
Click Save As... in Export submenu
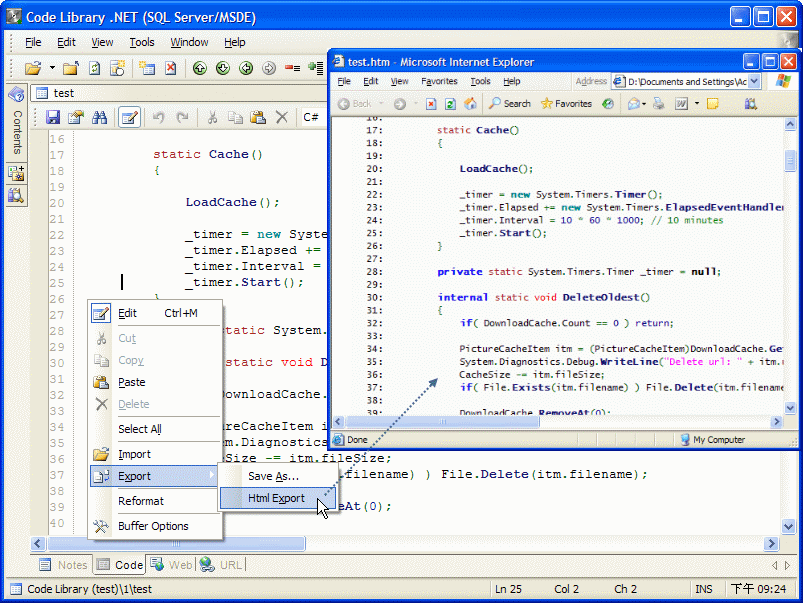(x=278, y=476)
